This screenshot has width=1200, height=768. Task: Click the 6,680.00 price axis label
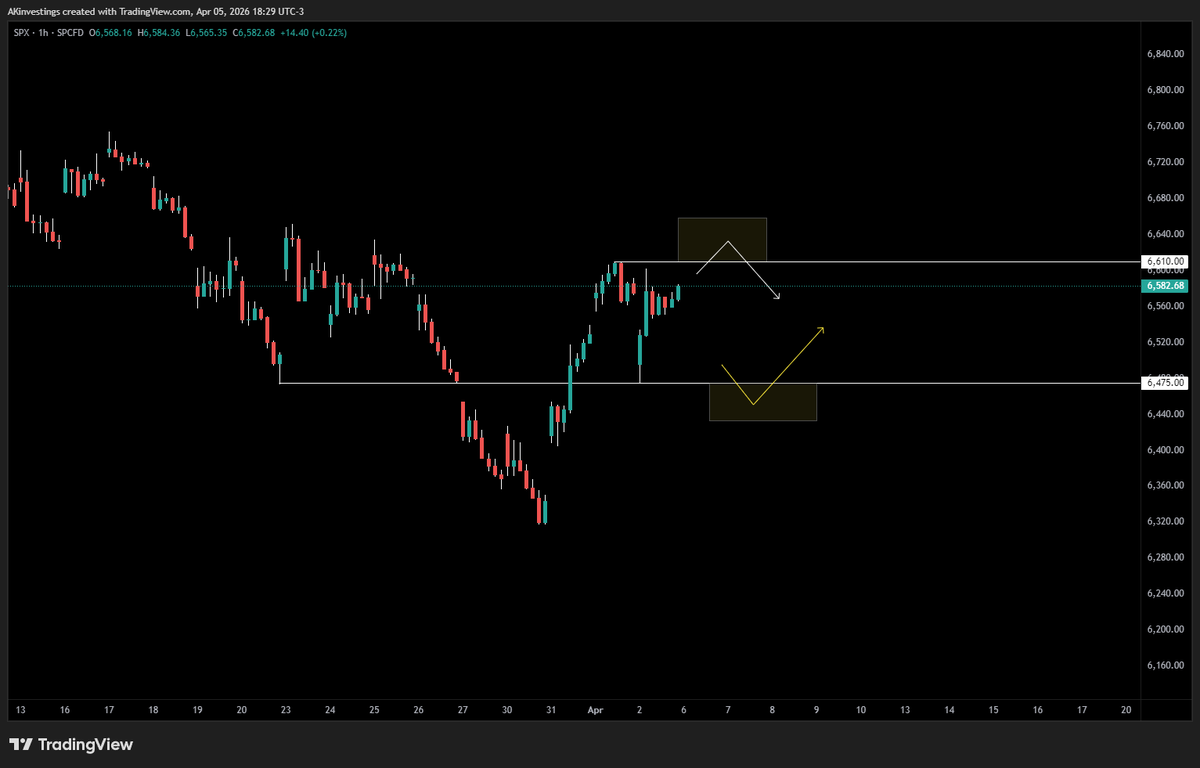(1165, 198)
